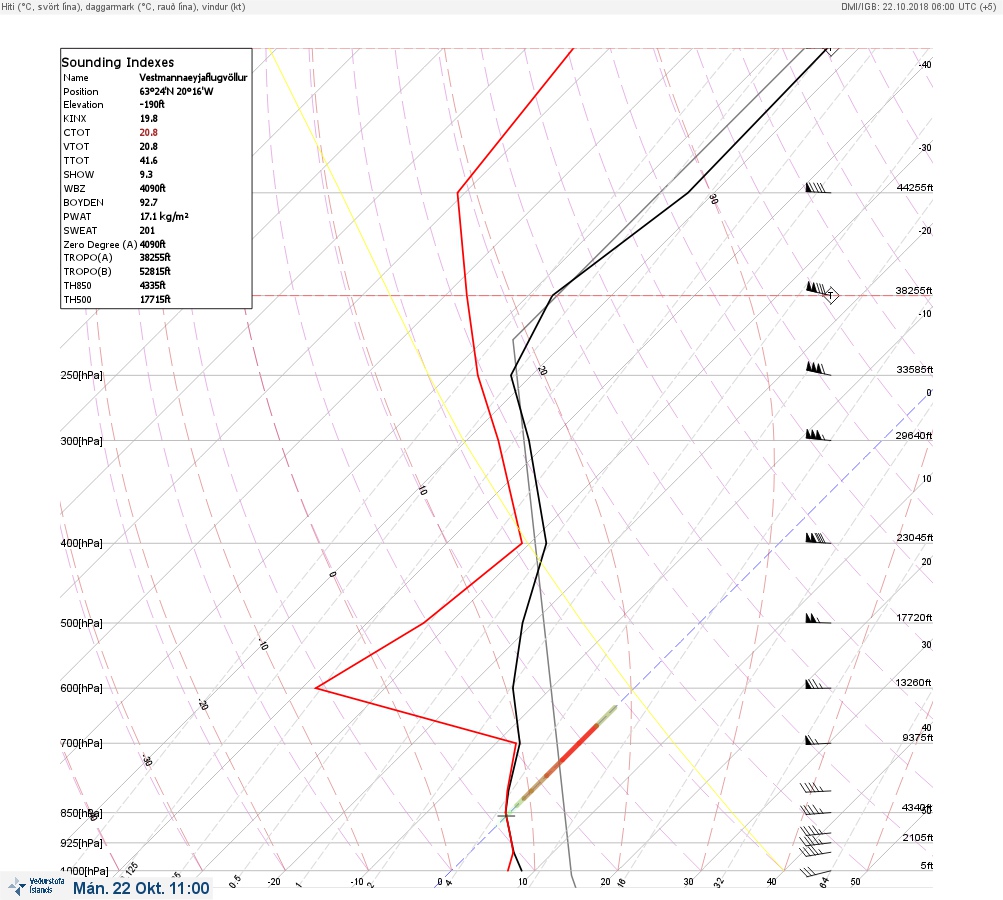Click the 'Sounding Indexes' title
The width and height of the screenshot is (1003, 900).
(118, 63)
